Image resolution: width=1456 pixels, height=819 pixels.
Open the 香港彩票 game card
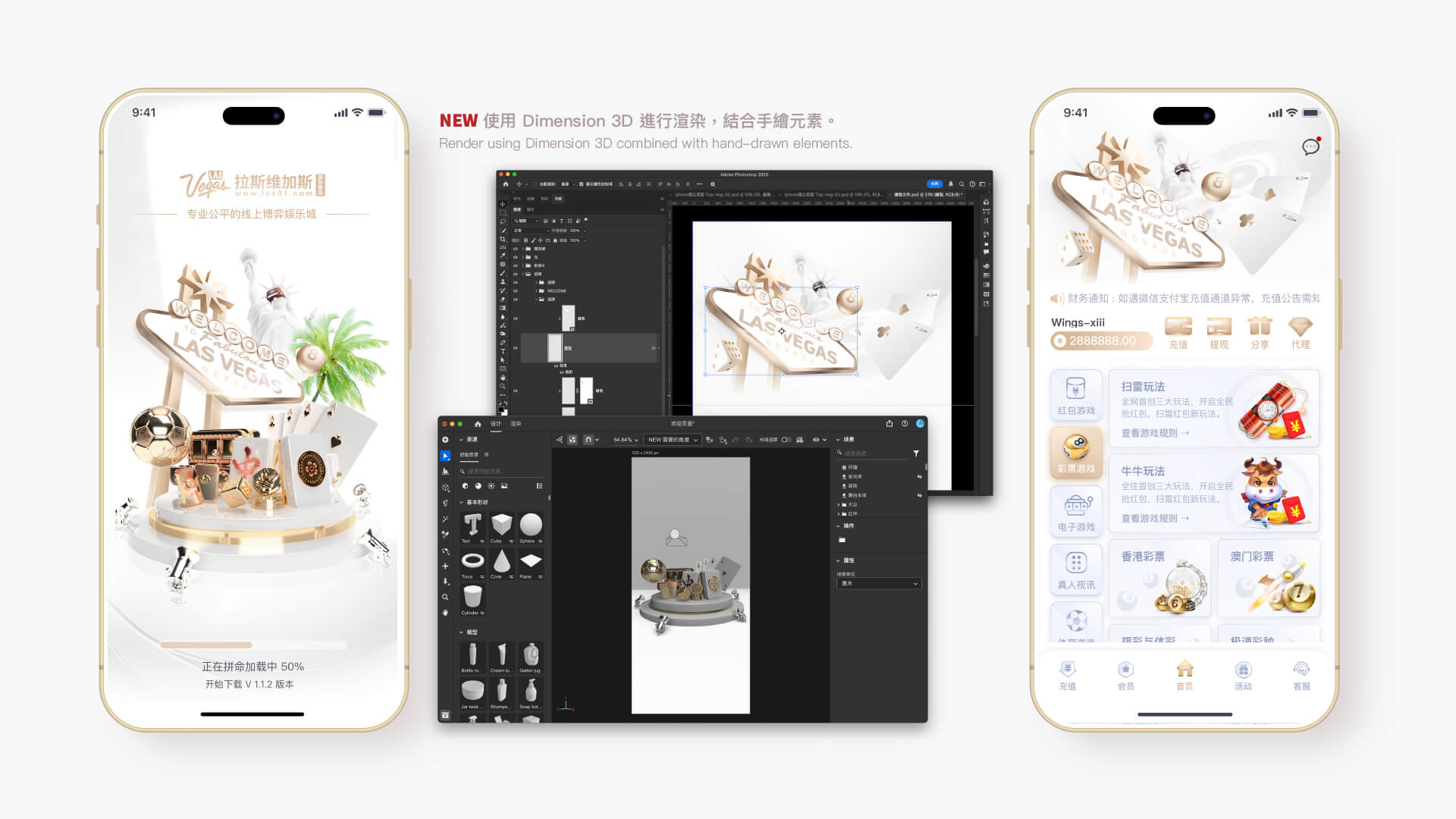tap(1159, 578)
